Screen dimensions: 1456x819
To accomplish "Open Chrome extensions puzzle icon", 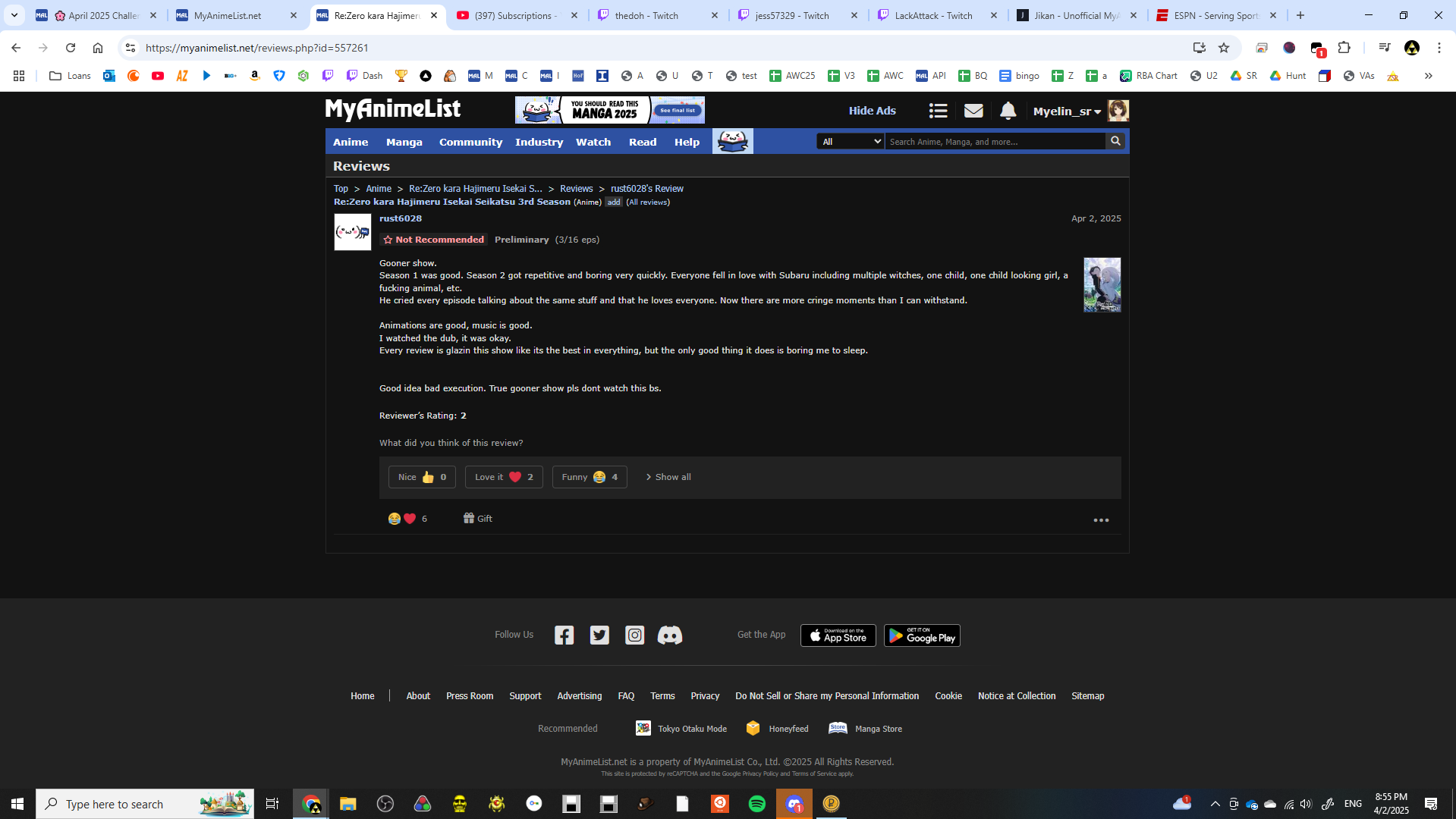I will [x=1344, y=48].
